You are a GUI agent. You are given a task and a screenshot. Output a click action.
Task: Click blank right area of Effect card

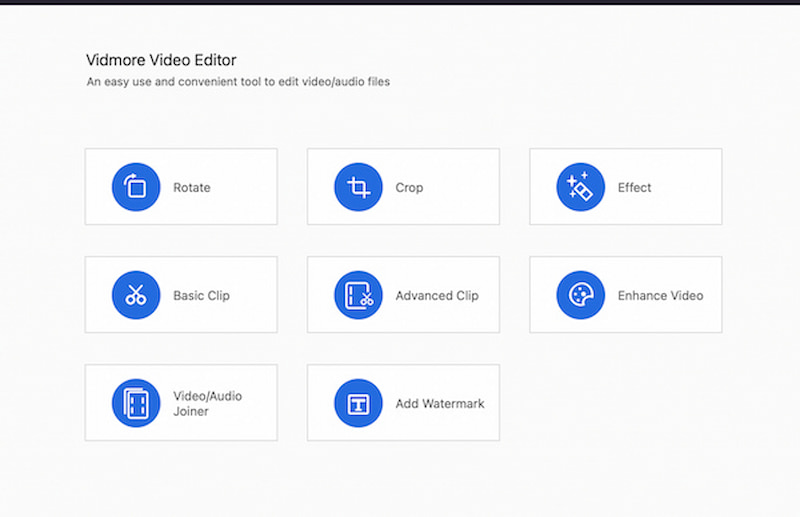[692, 187]
